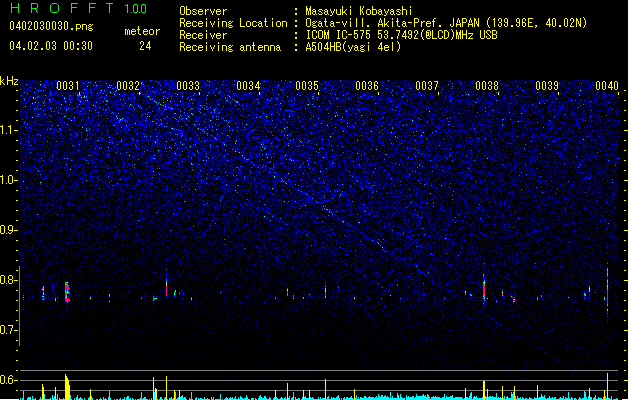Viewport: 629px width, 400px height.
Task: Click the widest yellow intensity bar below 0031
Action: (x=67, y=387)
